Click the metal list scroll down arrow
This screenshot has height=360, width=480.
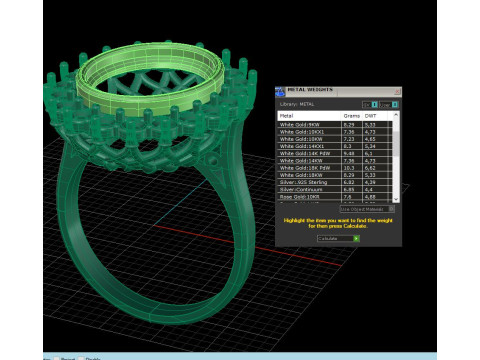[396, 199]
